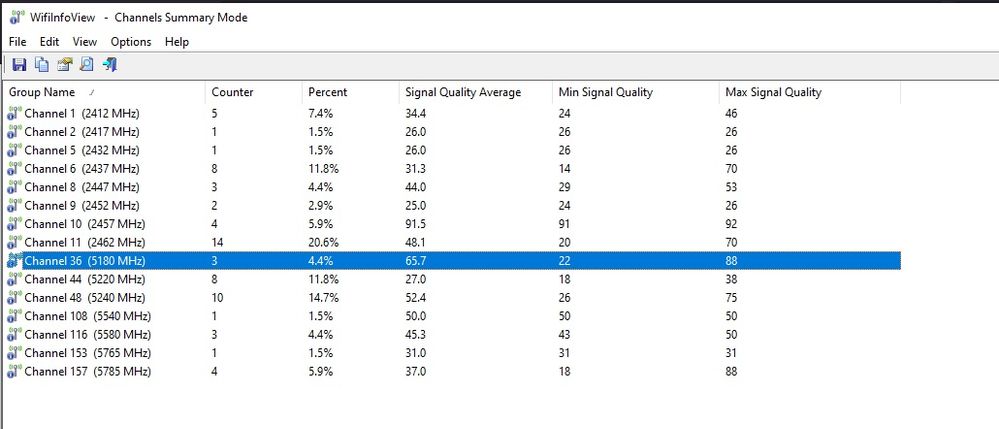Click the Copy Selected Items toolbar icon

tap(42, 65)
